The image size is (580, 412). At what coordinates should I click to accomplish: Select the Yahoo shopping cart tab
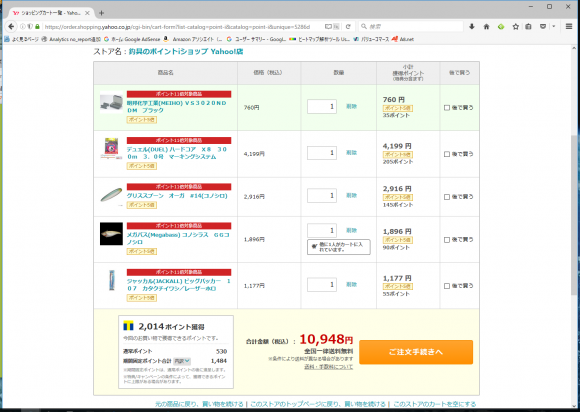[x=50, y=13]
